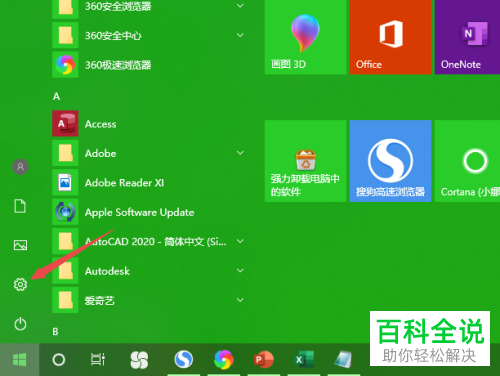The width and height of the screenshot is (500, 376).
Task: Expand the Adobe folder chevron
Action: (x=240, y=153)
